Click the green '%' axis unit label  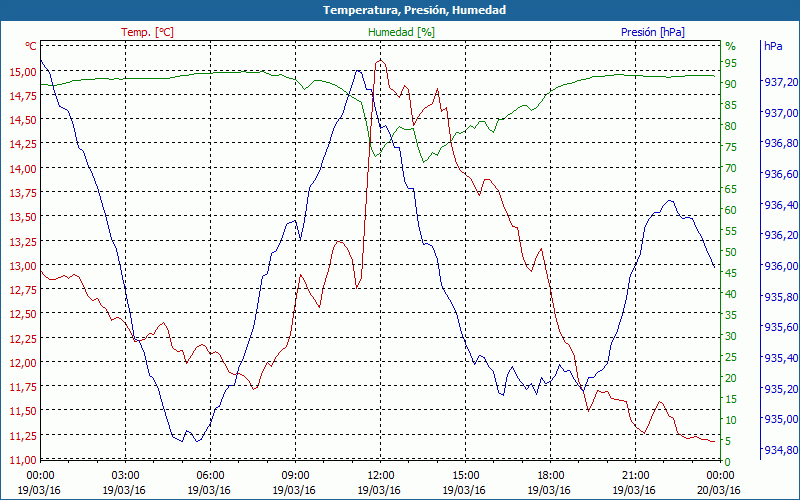(731, 46)
